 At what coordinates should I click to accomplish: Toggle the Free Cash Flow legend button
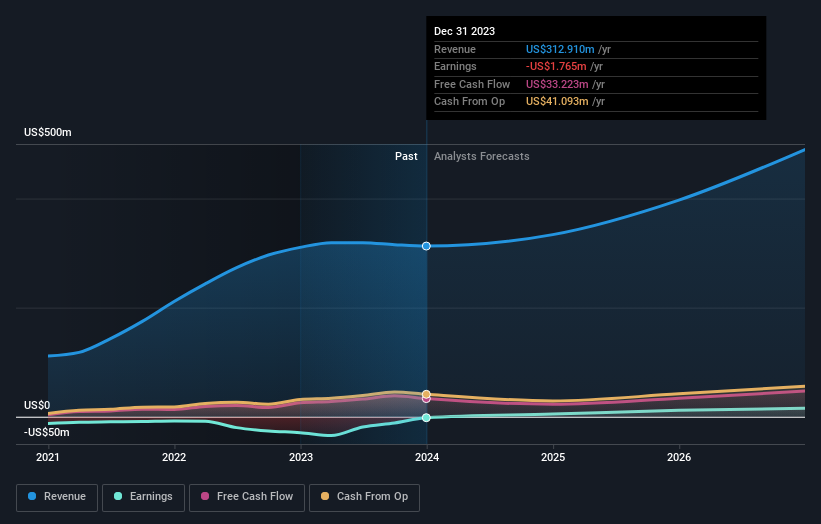pyautogui.click(x=247, y=497)
